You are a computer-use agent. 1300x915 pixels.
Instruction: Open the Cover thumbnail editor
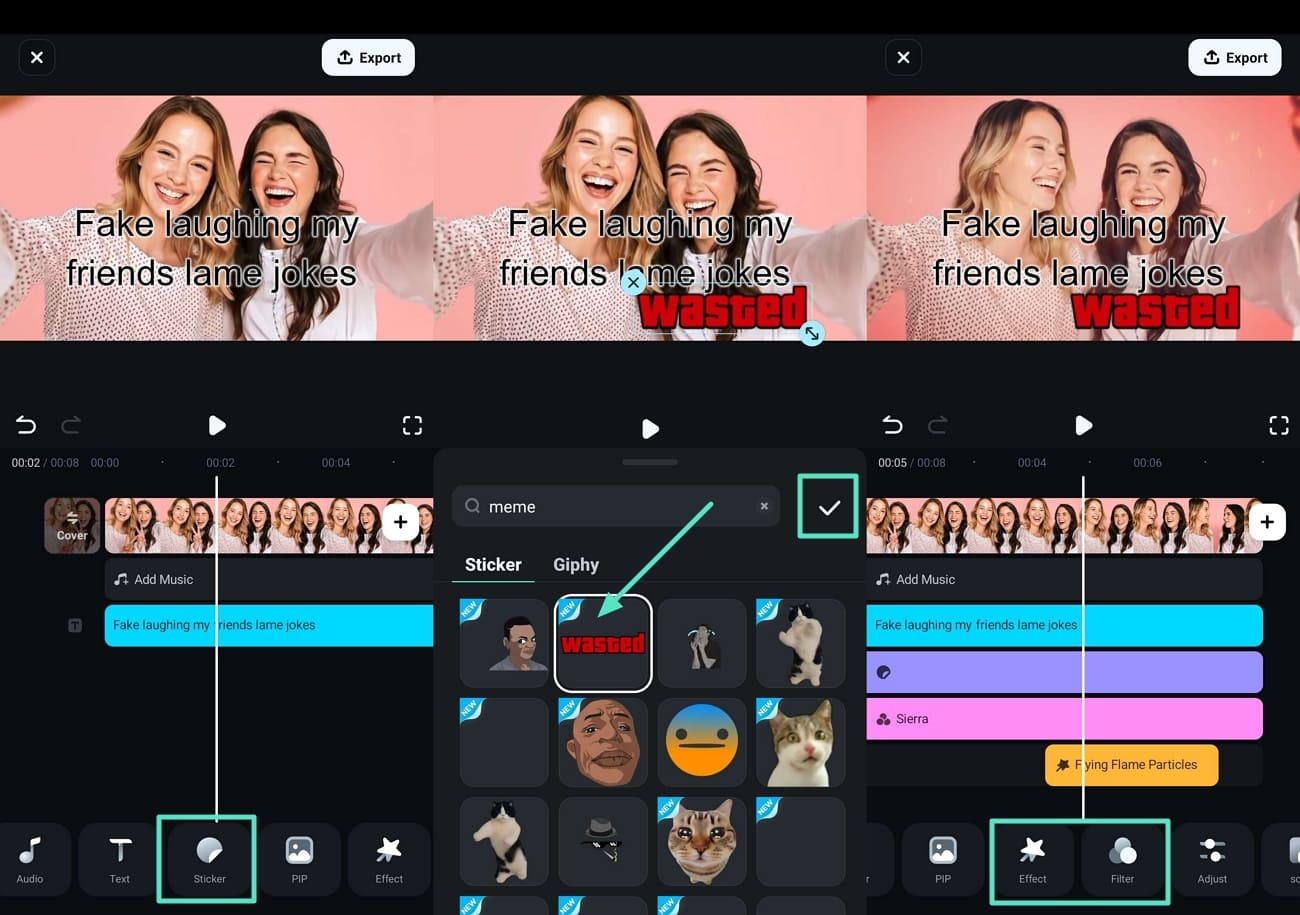coord(72,526)
